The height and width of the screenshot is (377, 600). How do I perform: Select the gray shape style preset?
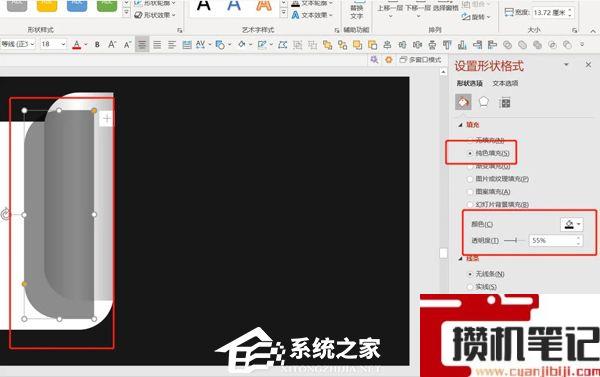click(17, 5)
